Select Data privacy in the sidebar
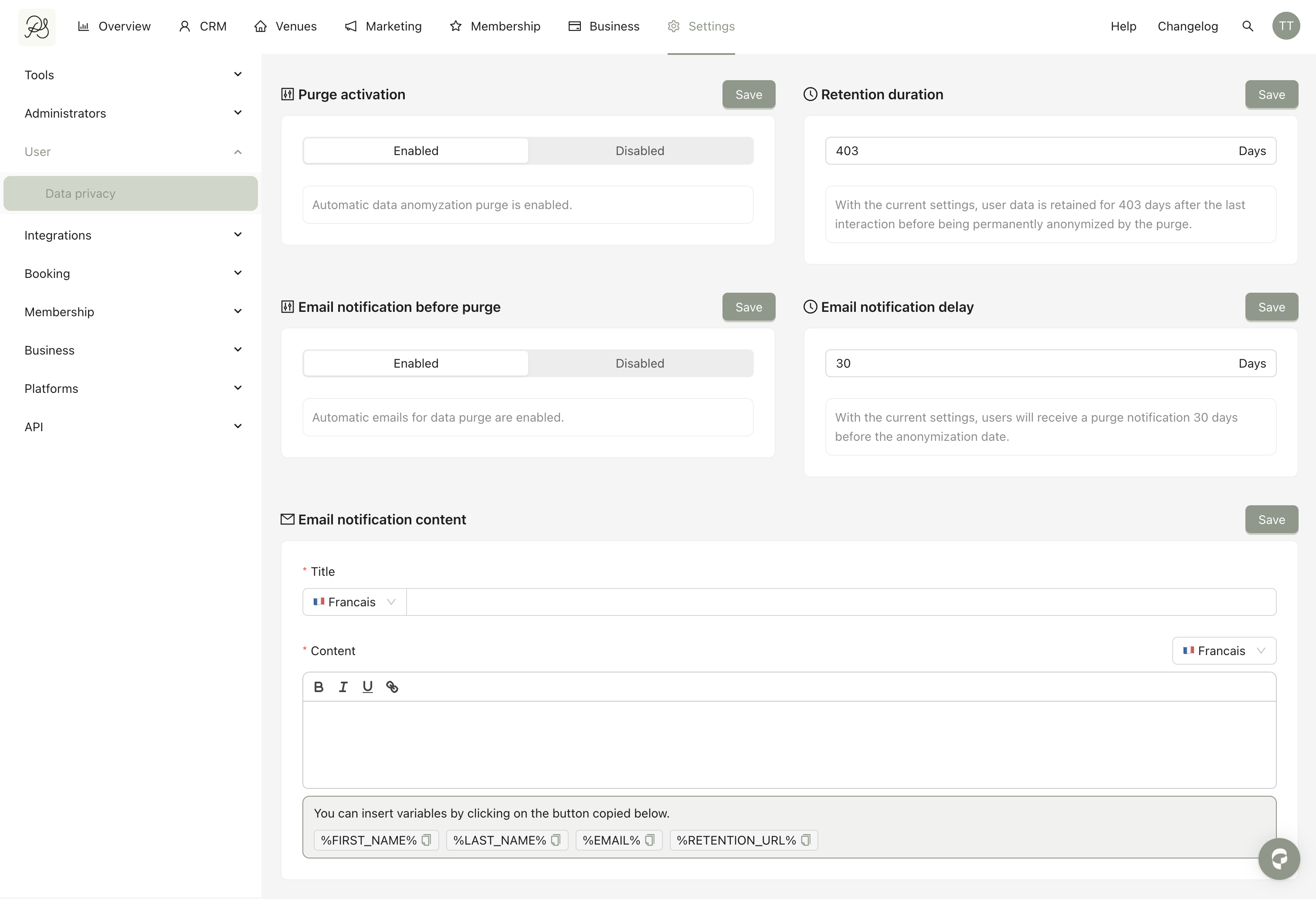The width and height of the screenshot is (1316, 899). 131,194
